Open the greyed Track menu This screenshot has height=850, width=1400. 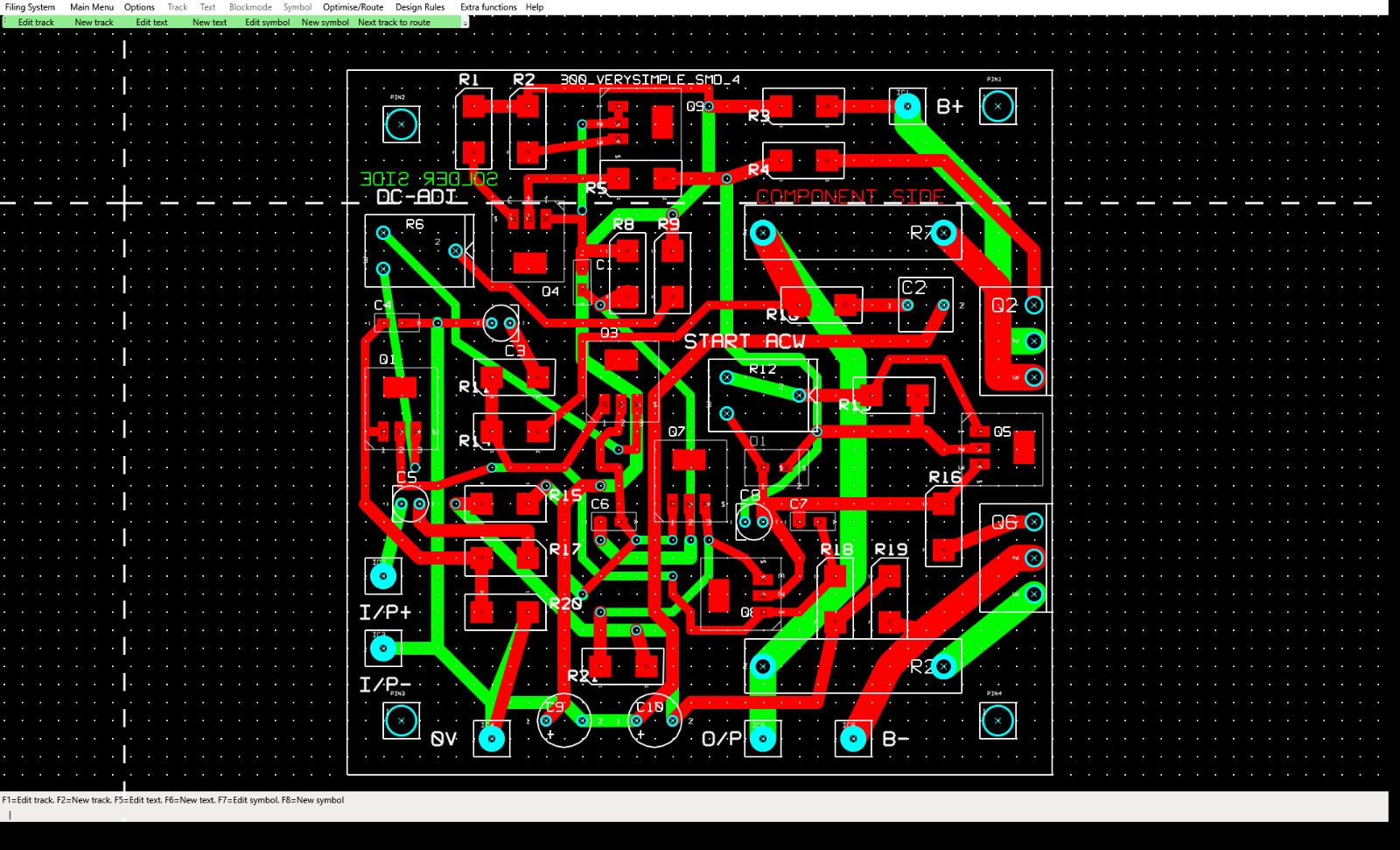[x=178, y=7]
